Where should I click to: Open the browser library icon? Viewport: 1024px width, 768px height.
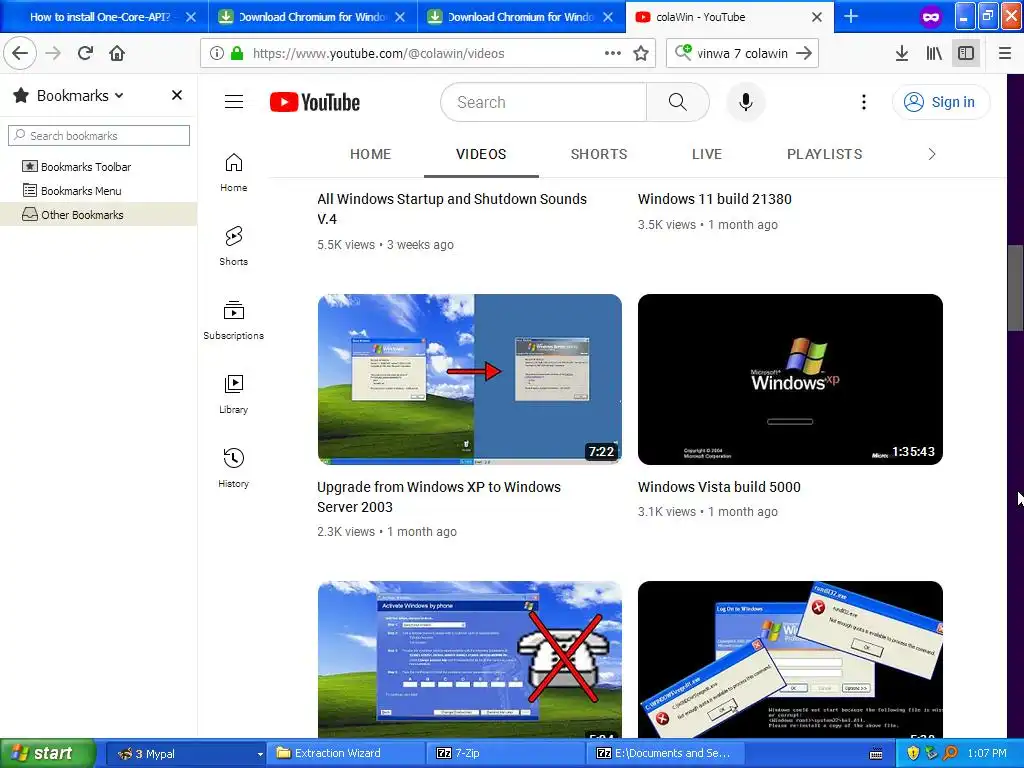[x=934, y=53]
